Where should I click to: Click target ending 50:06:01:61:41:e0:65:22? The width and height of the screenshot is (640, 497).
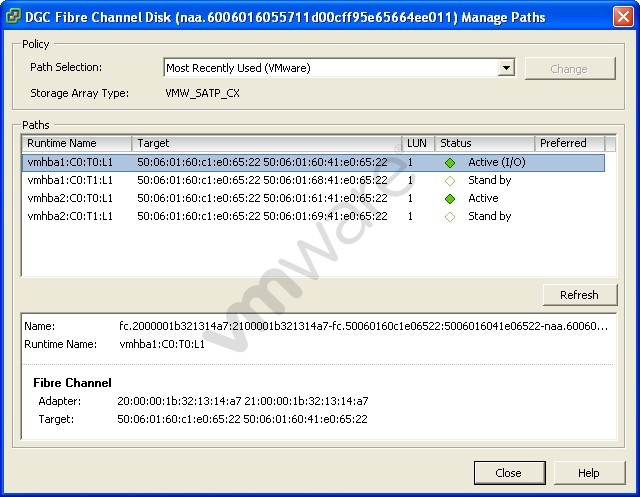point(262,198)
